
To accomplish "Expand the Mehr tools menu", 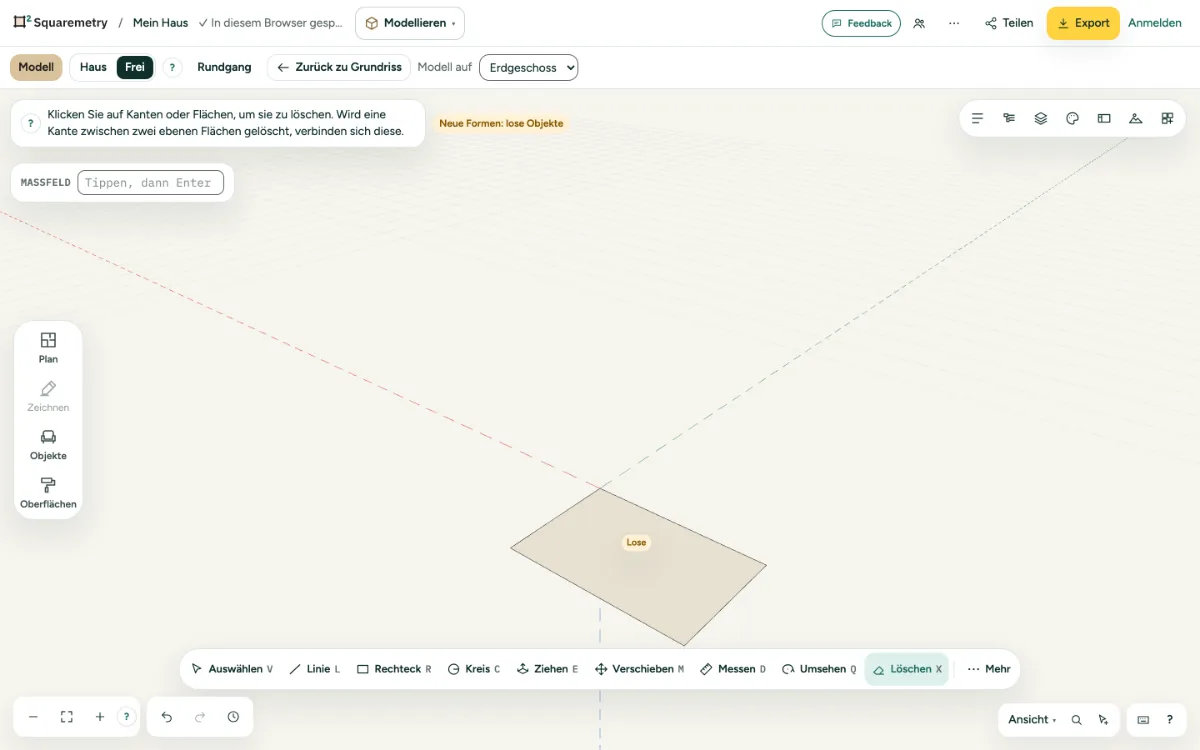I will (x=989, y=669).
